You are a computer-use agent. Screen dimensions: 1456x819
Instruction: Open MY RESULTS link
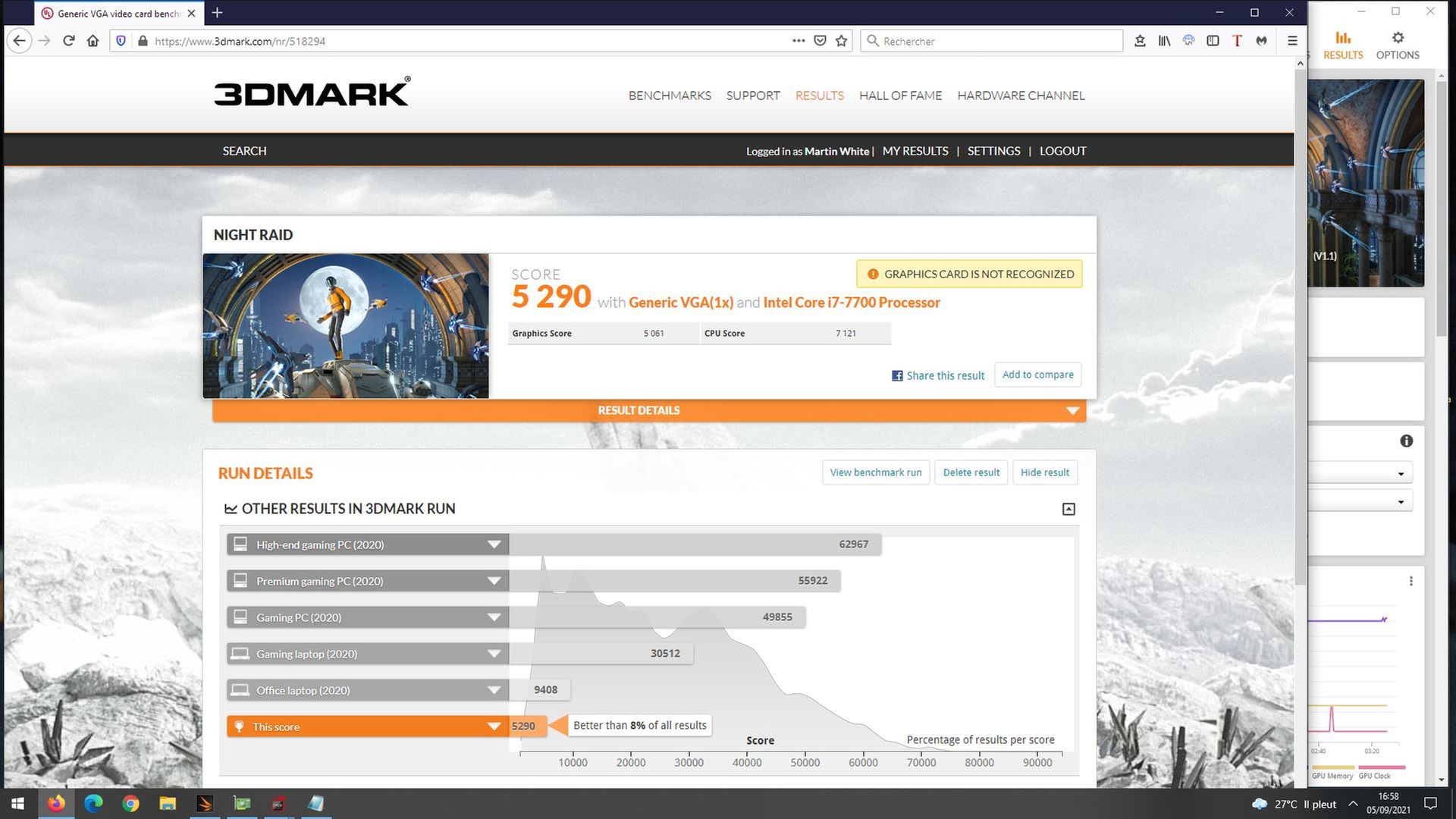pos(915,151)
